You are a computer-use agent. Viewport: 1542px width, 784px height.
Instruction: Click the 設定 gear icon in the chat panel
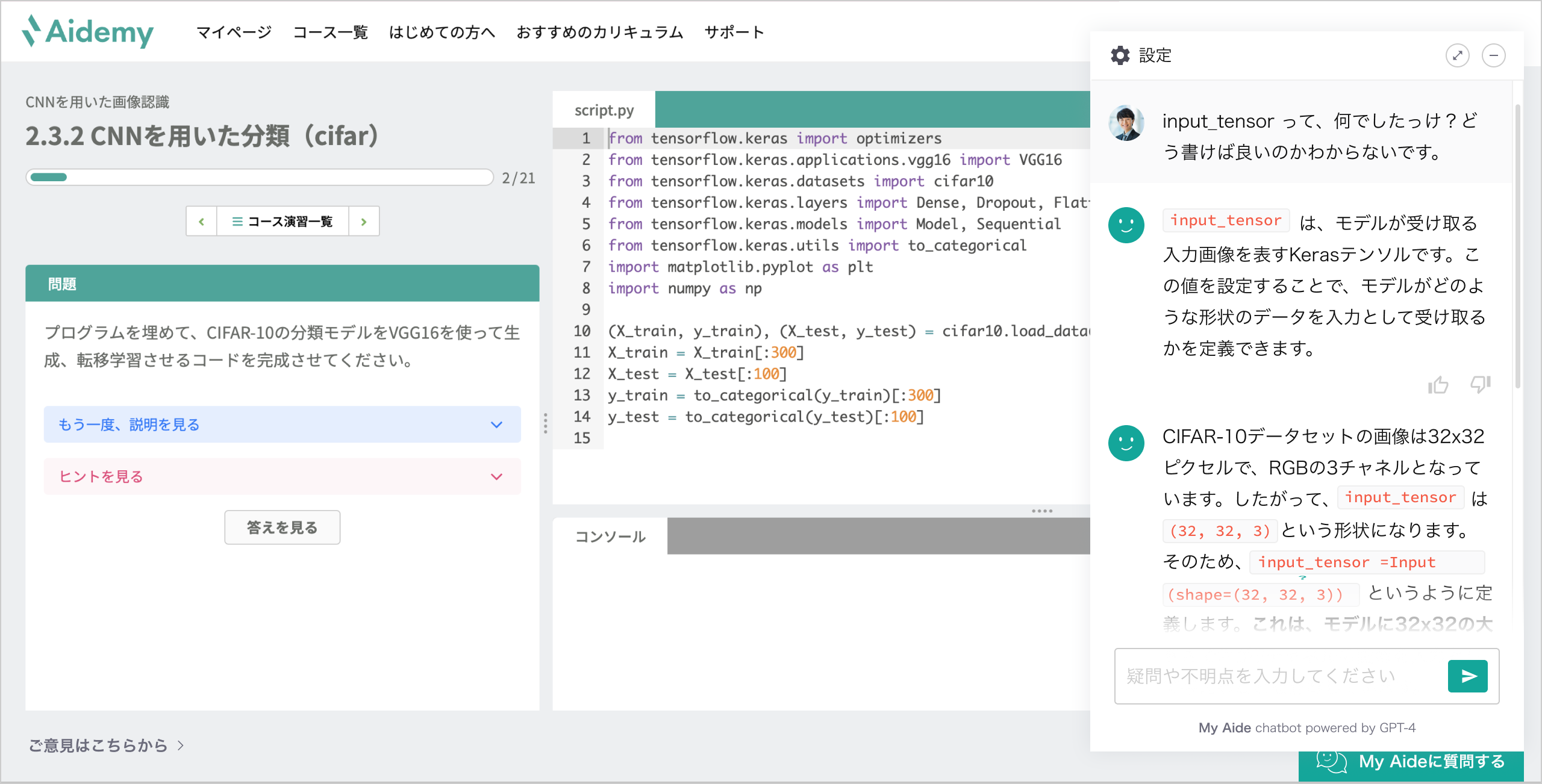[x=1120, y=55]
